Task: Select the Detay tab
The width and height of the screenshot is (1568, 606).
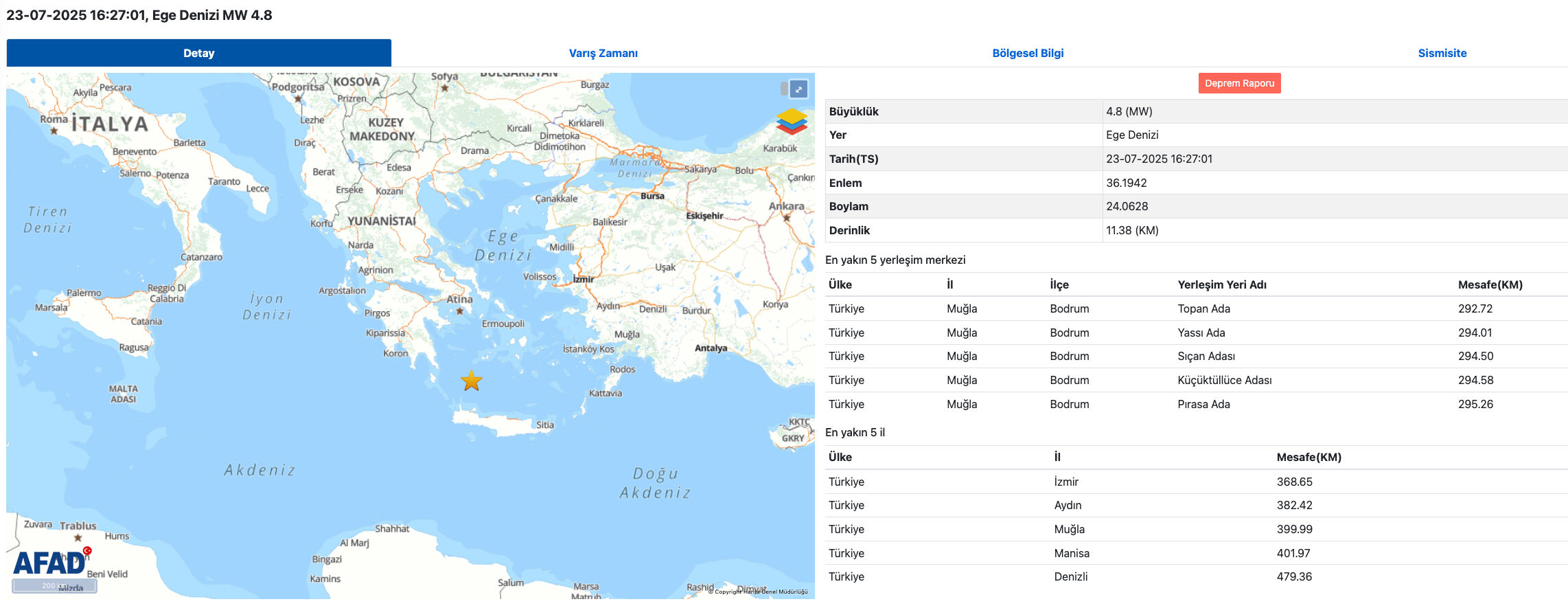Action: tap(198, 53)
